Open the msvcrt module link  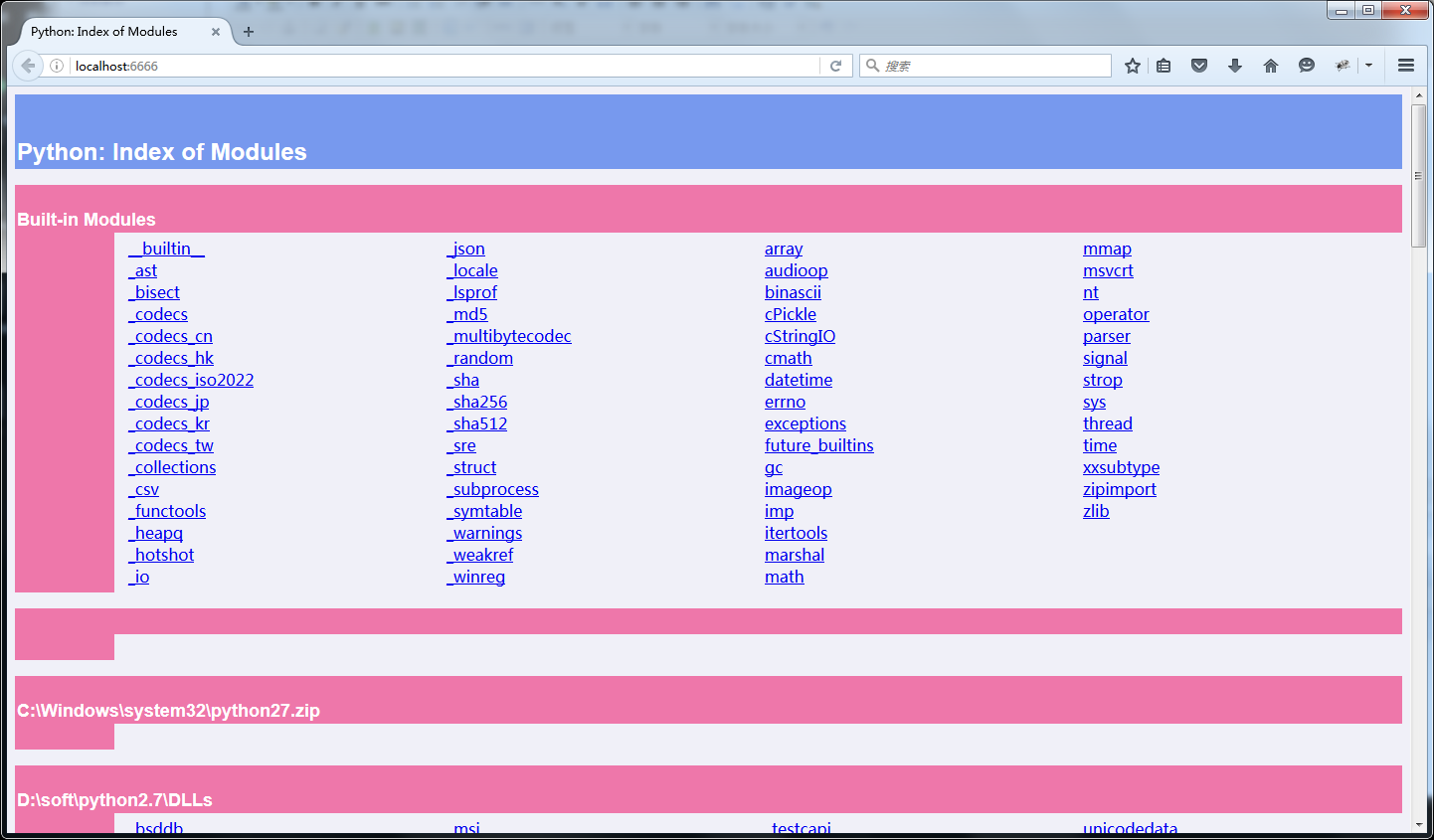[1108, 270]
